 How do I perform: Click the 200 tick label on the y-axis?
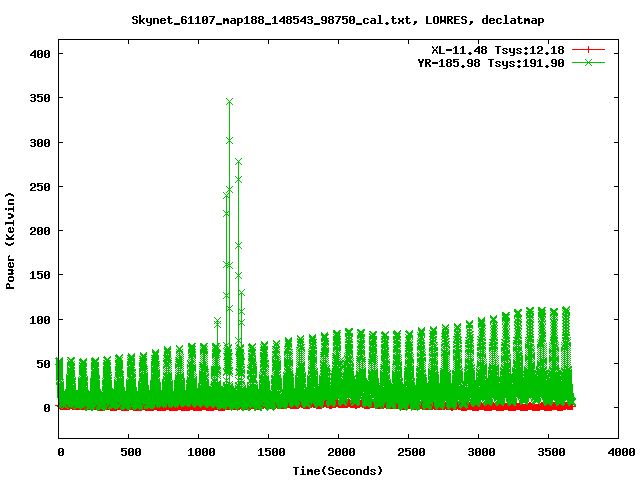pyautogui.click(x=42, y=231)
